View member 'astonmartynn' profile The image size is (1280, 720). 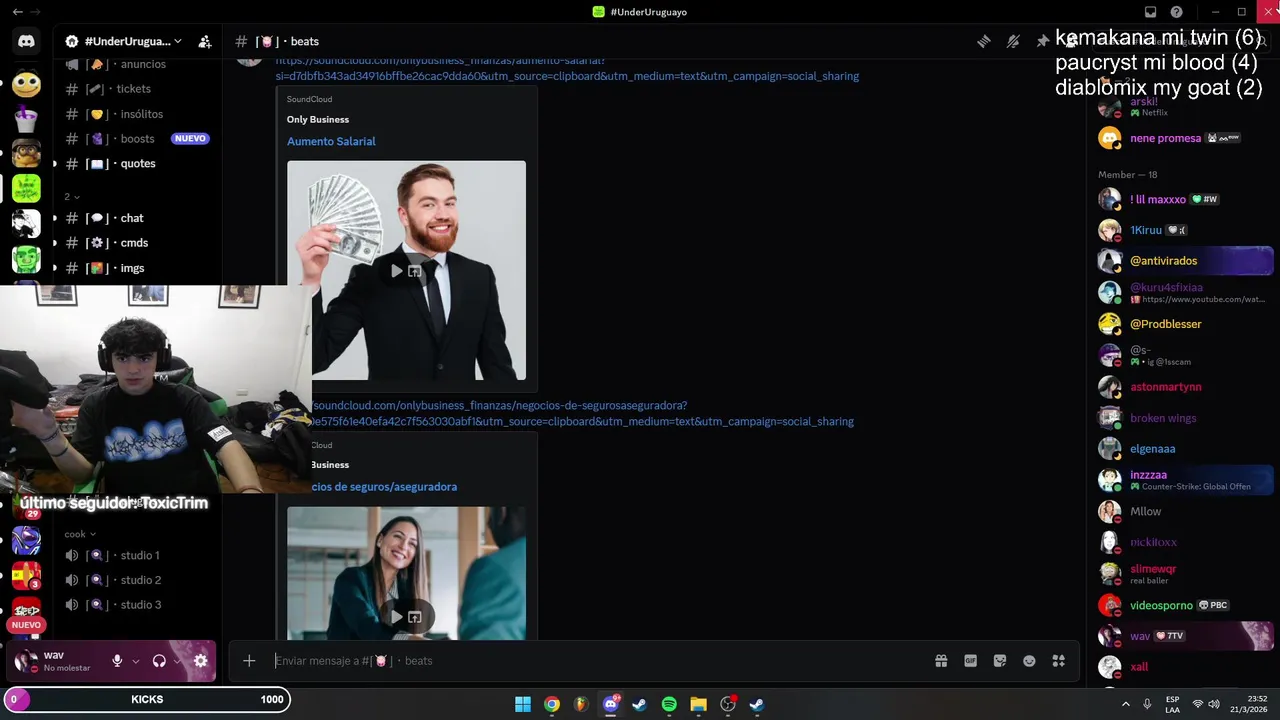click(1186, 387)
